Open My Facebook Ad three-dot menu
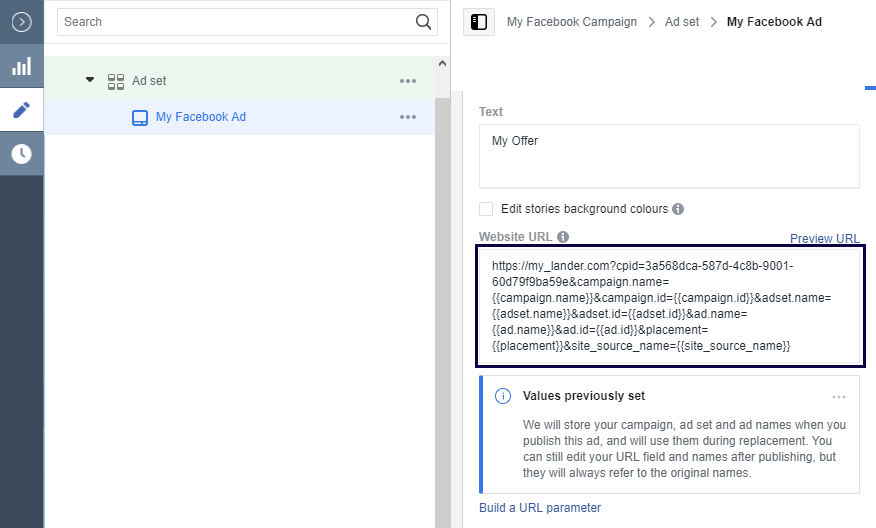 click(x=408, y=117)
